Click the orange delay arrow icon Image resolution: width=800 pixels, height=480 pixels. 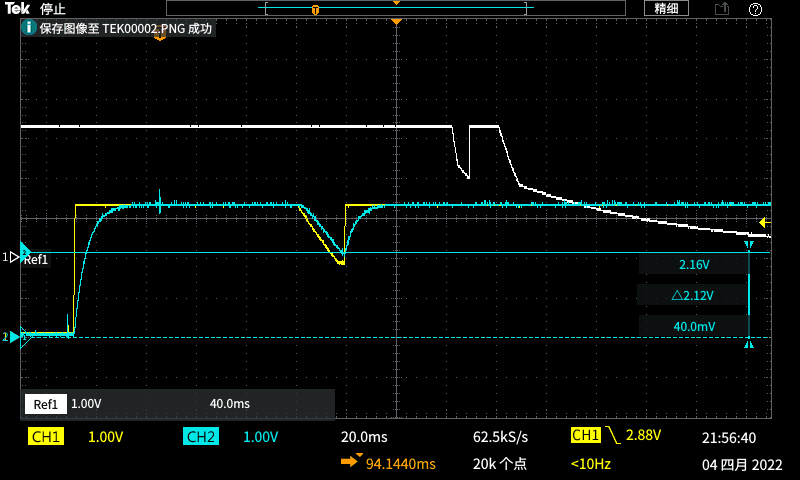[x=351, y=461]
